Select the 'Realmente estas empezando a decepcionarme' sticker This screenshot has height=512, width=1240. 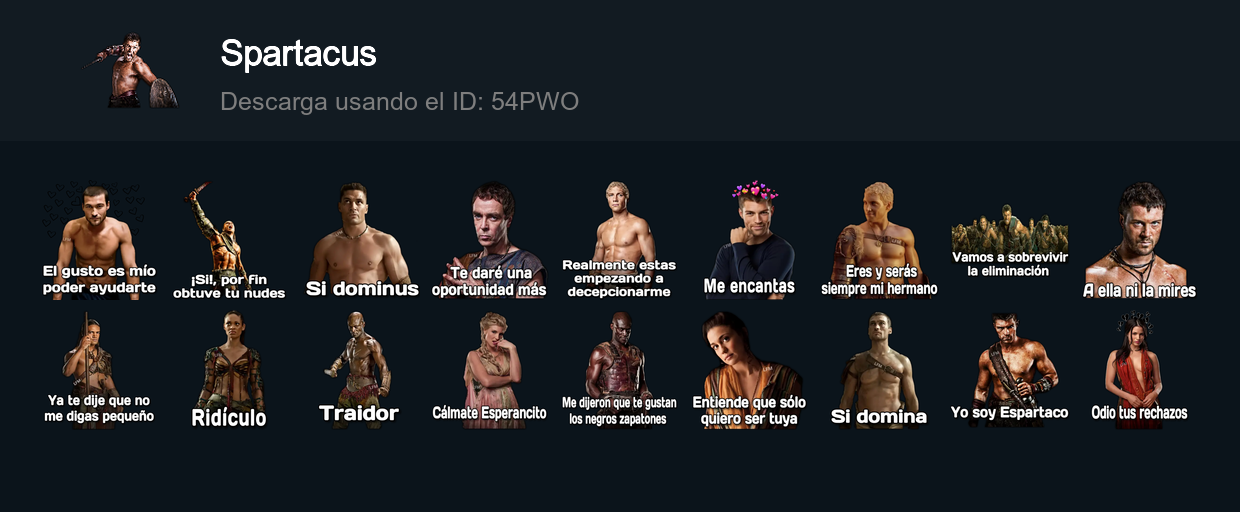(x=619, y=241)
